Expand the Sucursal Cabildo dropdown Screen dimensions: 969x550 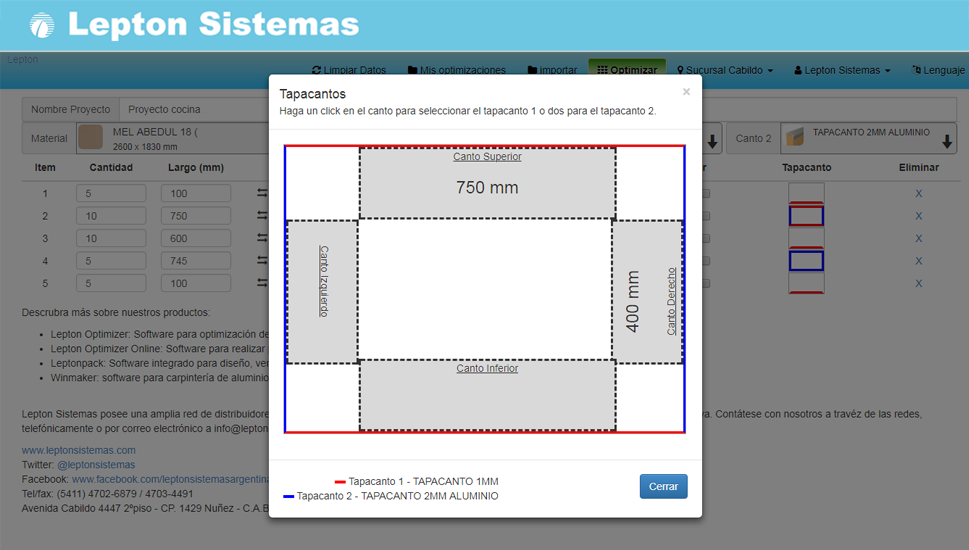[x=725, y=70]
